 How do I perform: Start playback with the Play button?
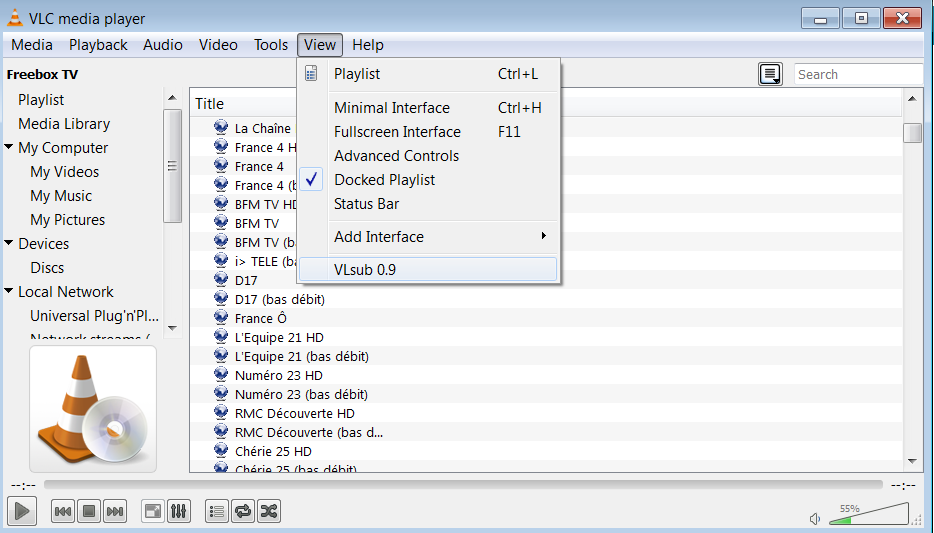click(x=22, y=511)
